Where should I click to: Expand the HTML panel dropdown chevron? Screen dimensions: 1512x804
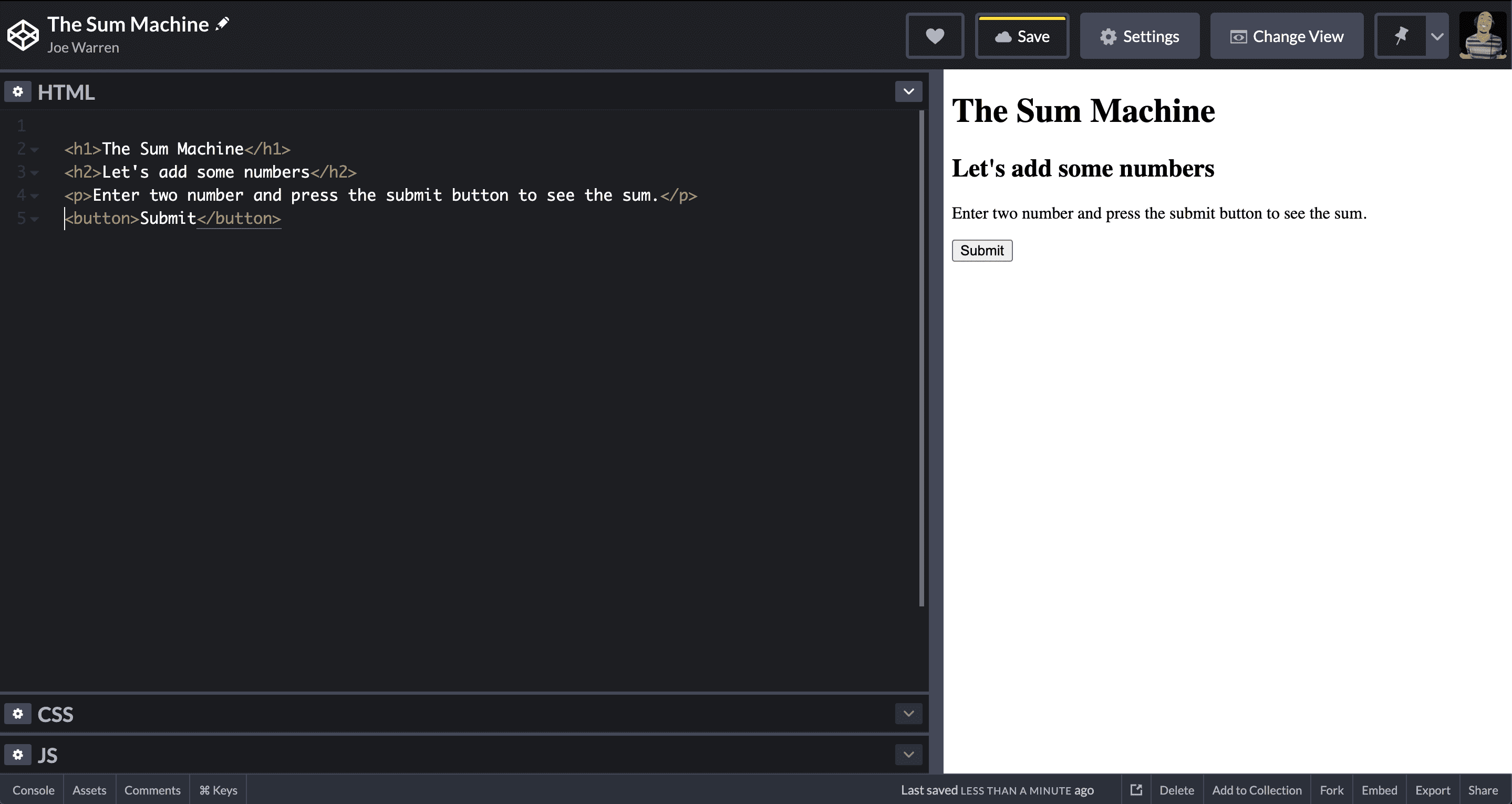click(908, 91)
